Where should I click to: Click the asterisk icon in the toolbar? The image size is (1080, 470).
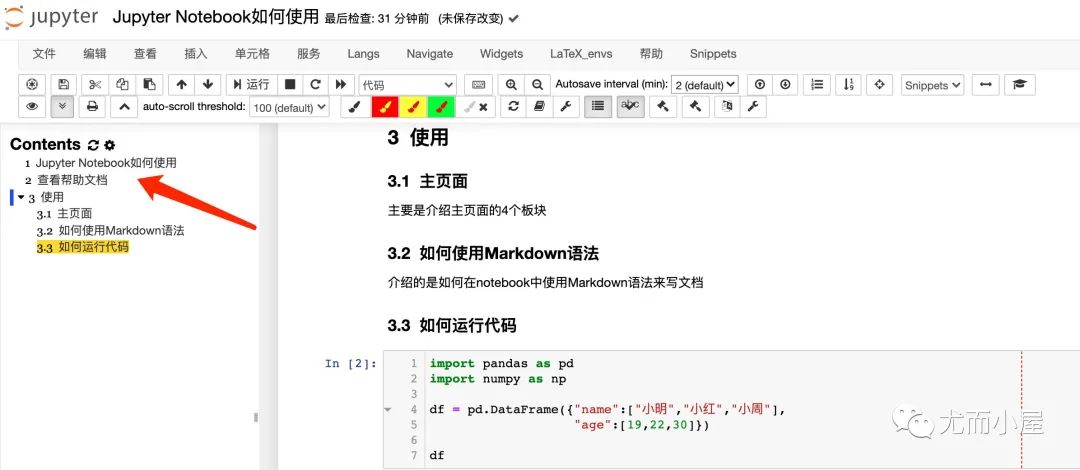point(32,84)
